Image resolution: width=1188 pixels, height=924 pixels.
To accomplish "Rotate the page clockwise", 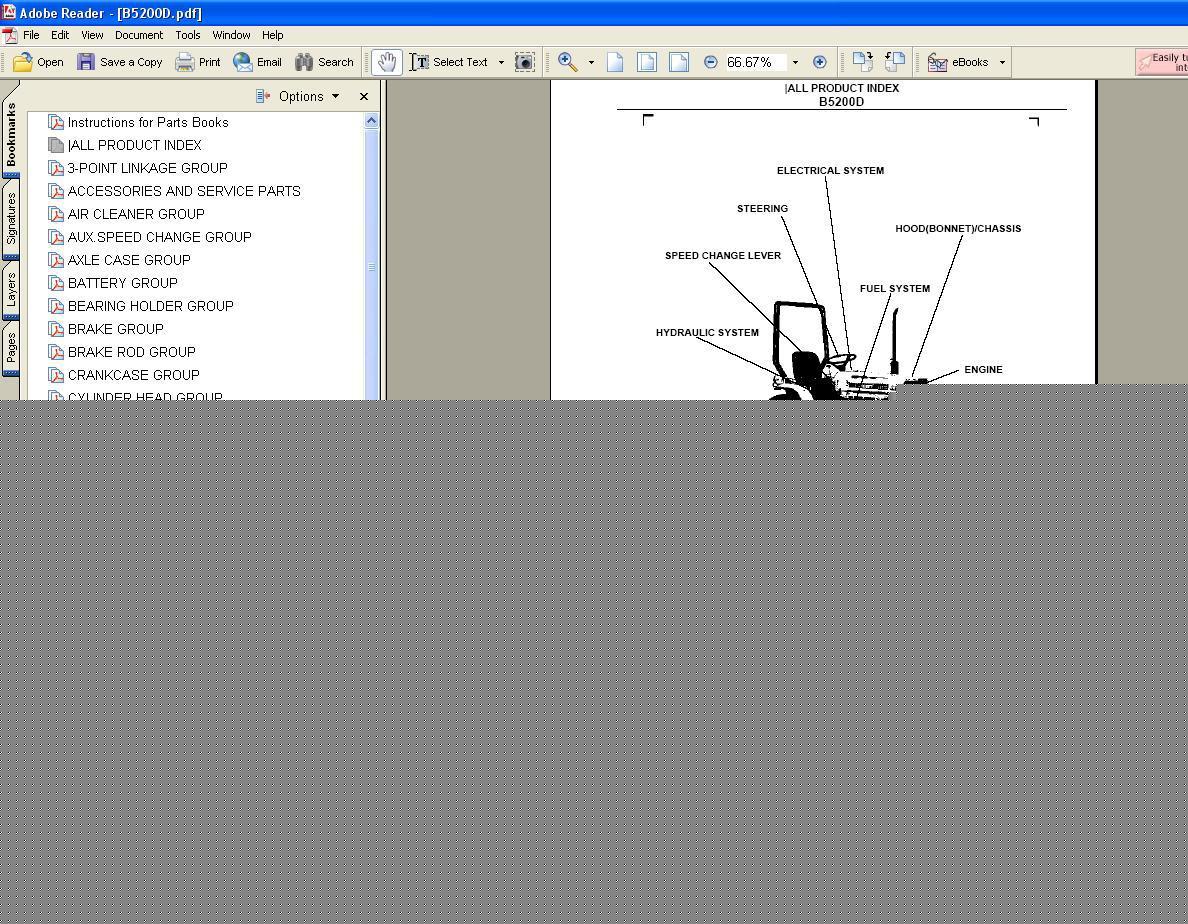I will pos(863,62).
